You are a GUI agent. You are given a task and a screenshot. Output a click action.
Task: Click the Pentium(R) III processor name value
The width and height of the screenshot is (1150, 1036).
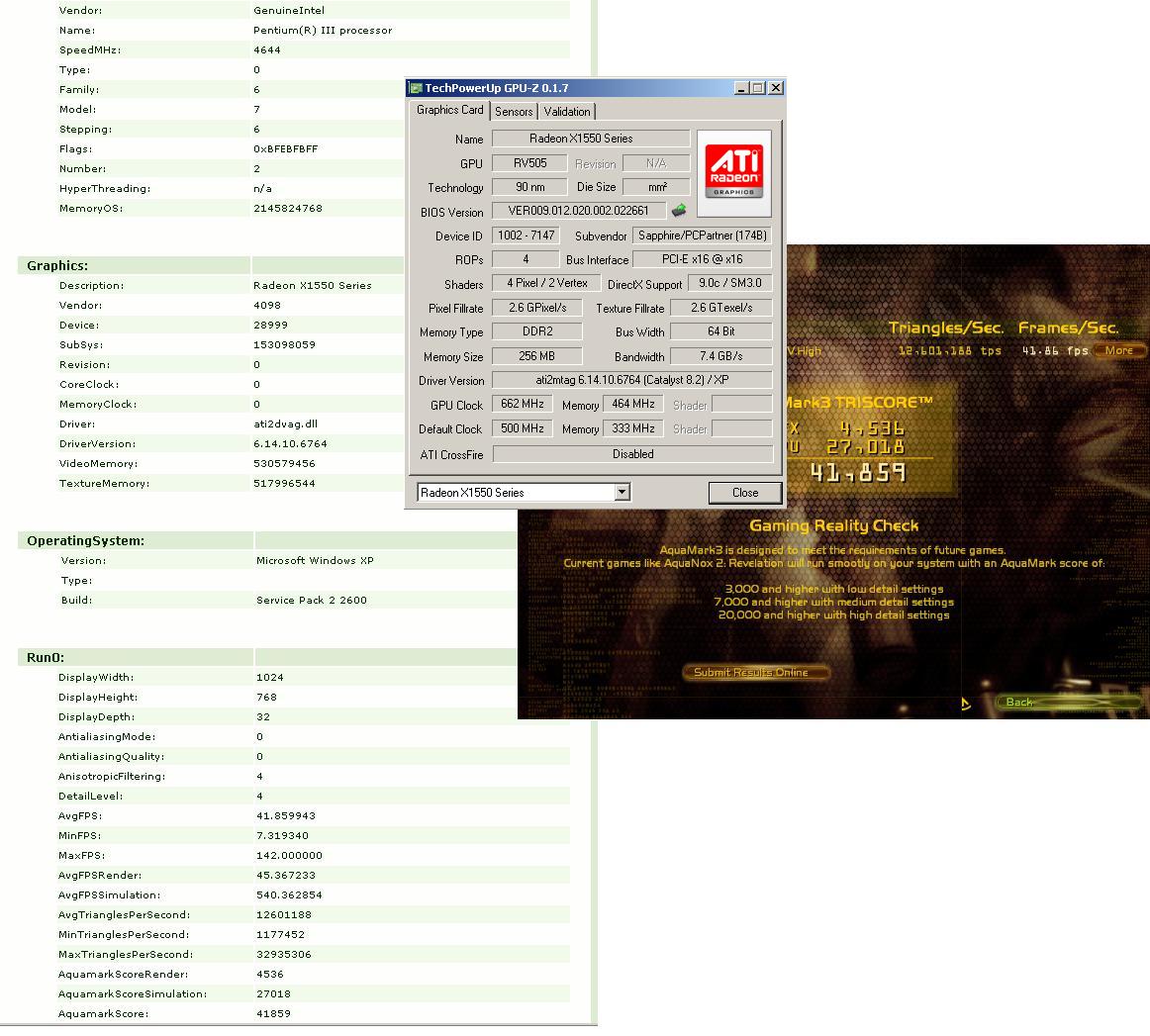[x=323, y=30]
